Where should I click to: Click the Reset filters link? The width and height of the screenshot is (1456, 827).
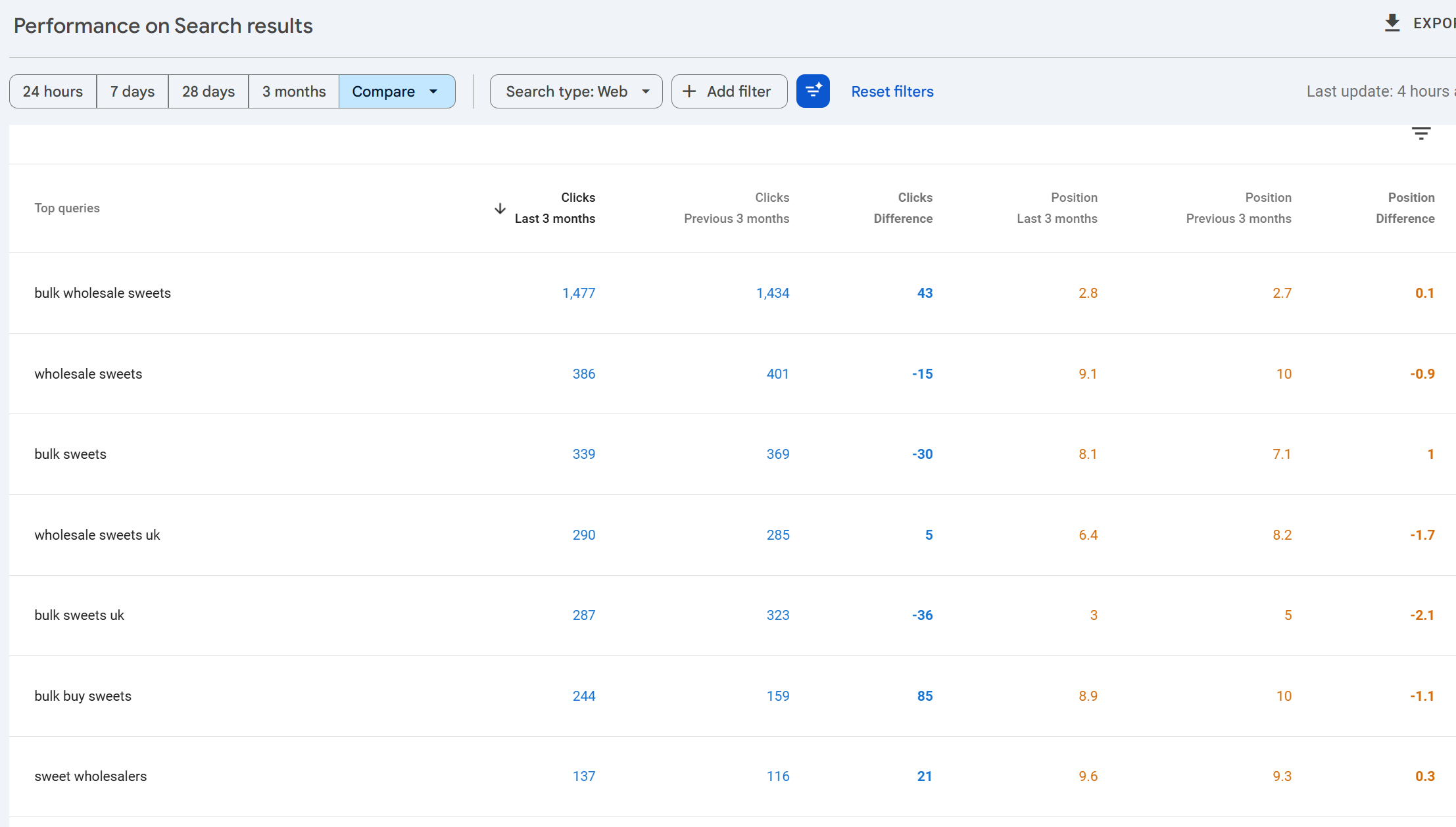click(x=892, y=91)
